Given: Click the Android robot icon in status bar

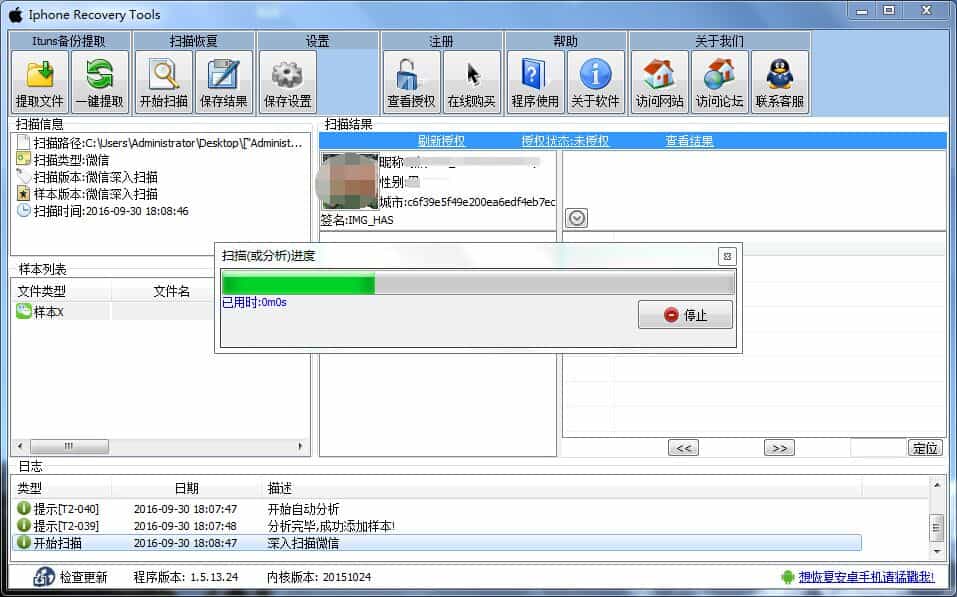Looking at the screenshot, I should coord(788,577).
